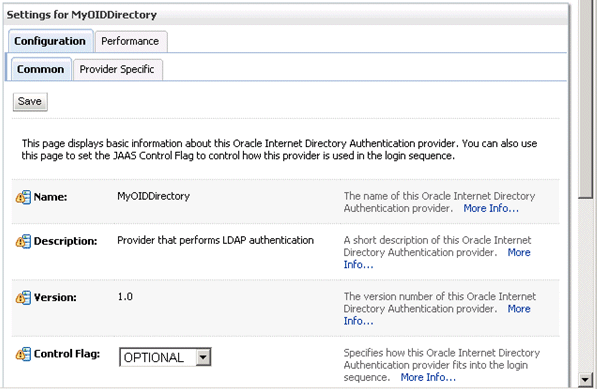Click the warning icon beside Version
The image size is (597, 389).
[x=23, y=298]
